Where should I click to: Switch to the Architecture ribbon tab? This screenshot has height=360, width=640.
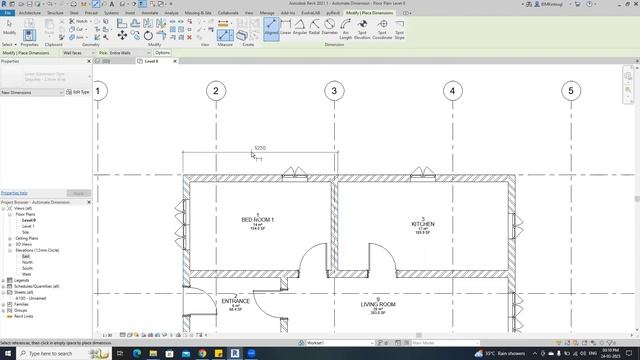click(x=30, y=13)
